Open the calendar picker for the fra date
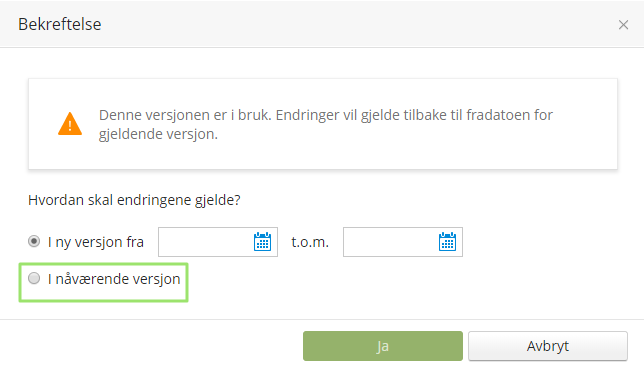Image resolution: width=644 pixels, height=377 pixels. [262, 241]
